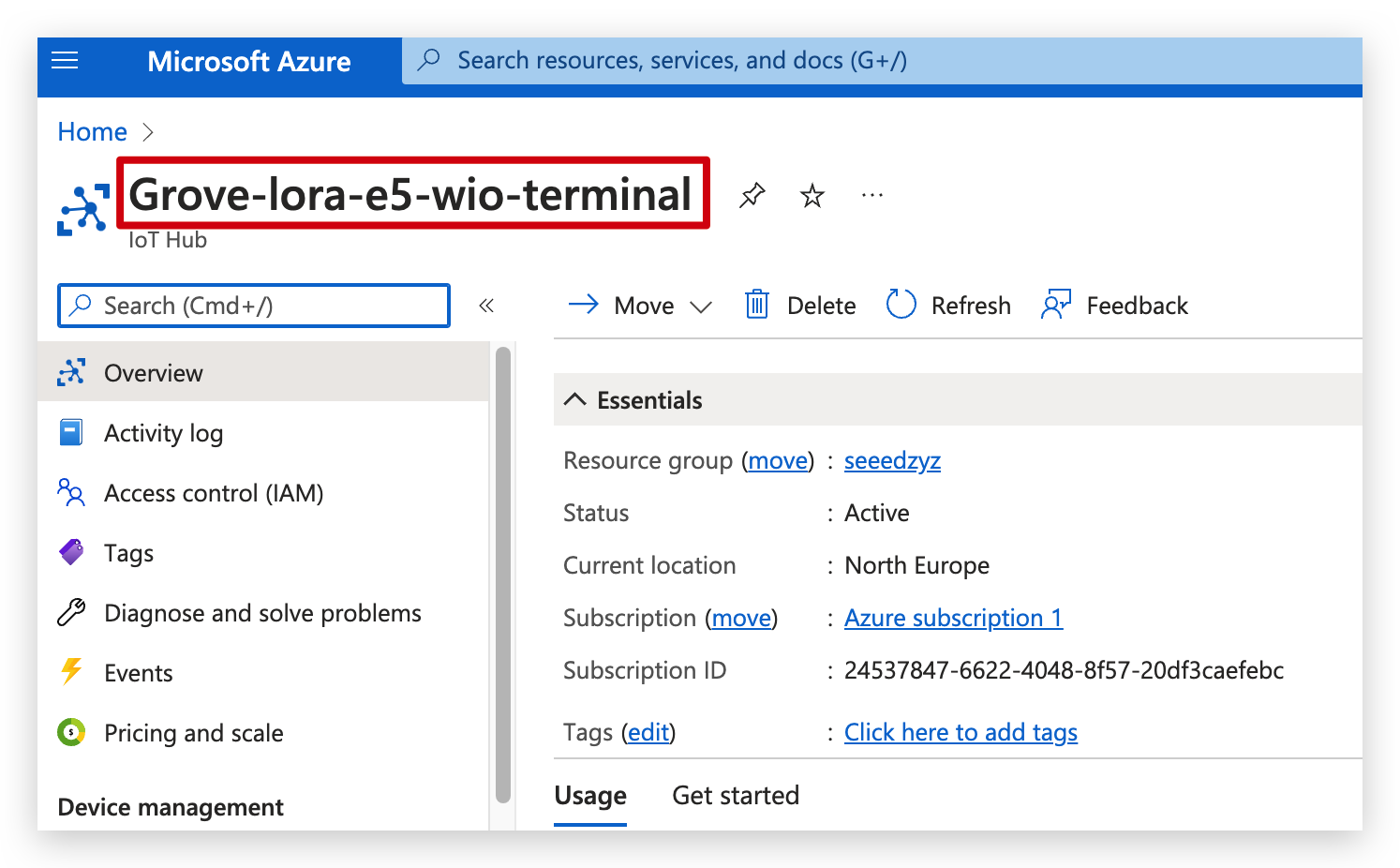Click the Feedback person icon
Viewport: 1400px width, 868px height.
coord(1056,305)
